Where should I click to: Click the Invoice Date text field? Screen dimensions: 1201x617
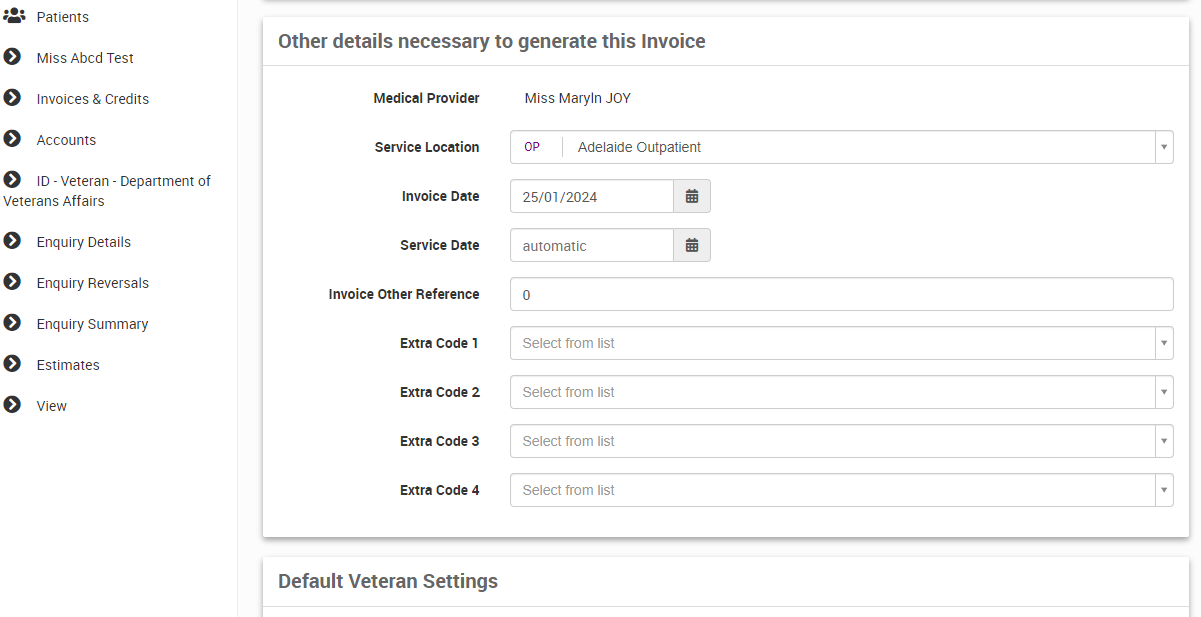tap(591, 197)
